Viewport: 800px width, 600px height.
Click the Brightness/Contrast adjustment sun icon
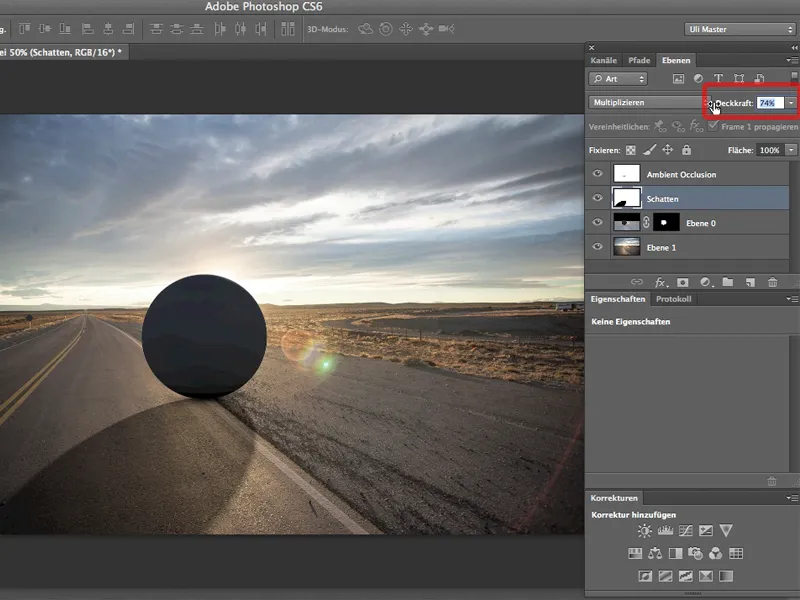tap(644, 531)
